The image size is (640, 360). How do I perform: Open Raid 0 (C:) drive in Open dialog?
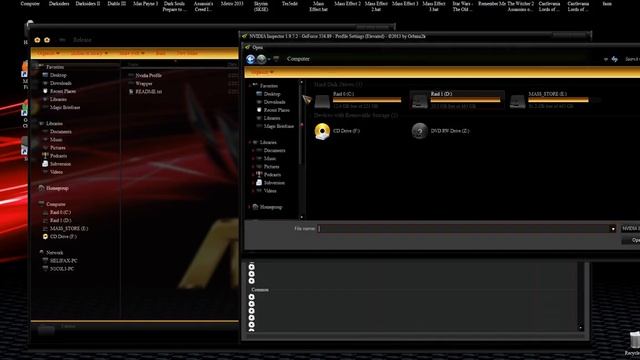[359, 100]
